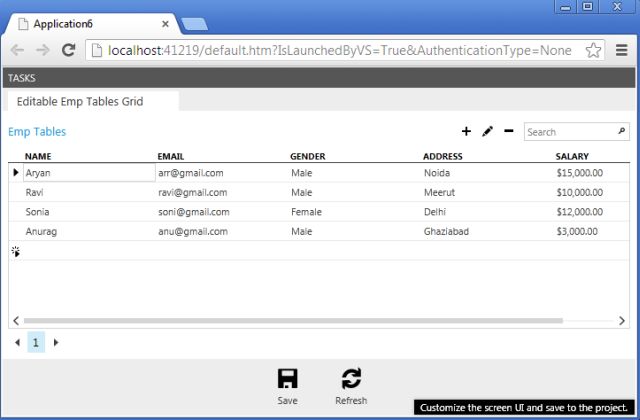Viewport: 640px width, 420px height.
Task: Click the $15,000.00 salary cell
Action: click(580, 173)
